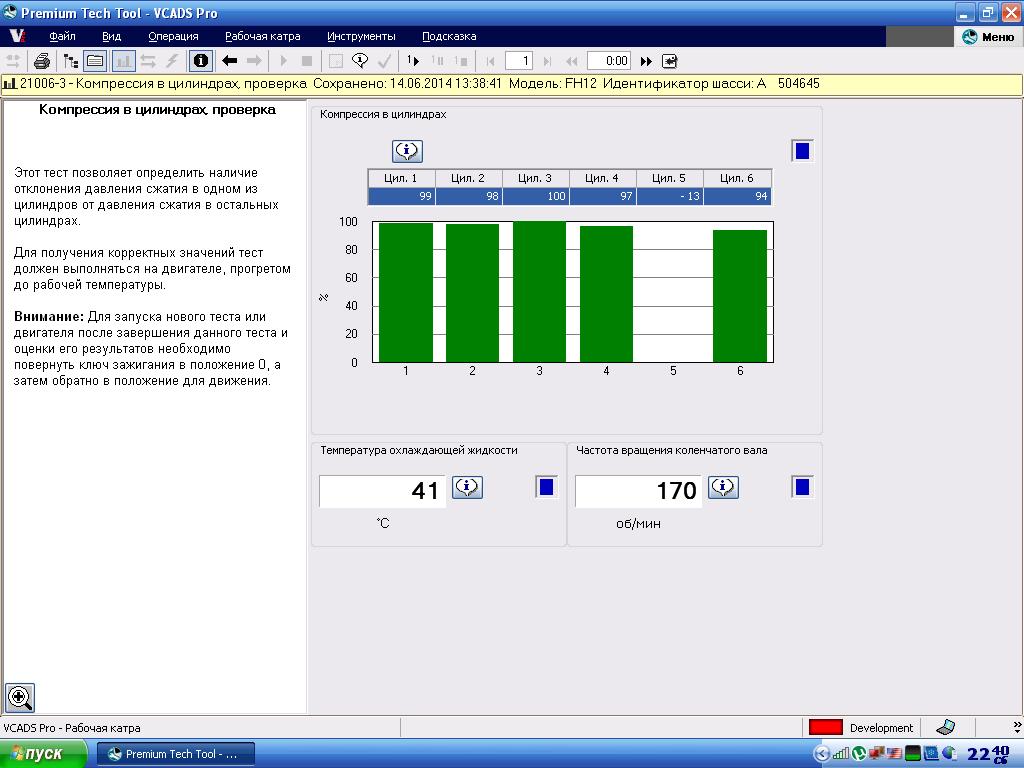Click the record number field showing 1
The width and height of the screenshot is (1024, 768).
pyautogui.click(x=519, y=61)
